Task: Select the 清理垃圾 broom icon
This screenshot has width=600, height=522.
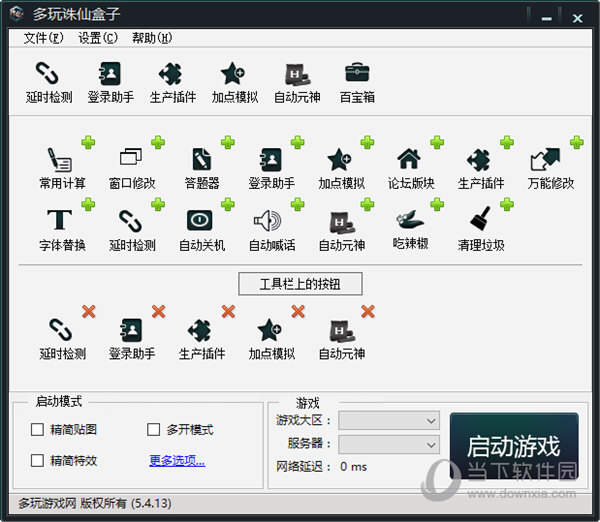Action: (481, 230)
